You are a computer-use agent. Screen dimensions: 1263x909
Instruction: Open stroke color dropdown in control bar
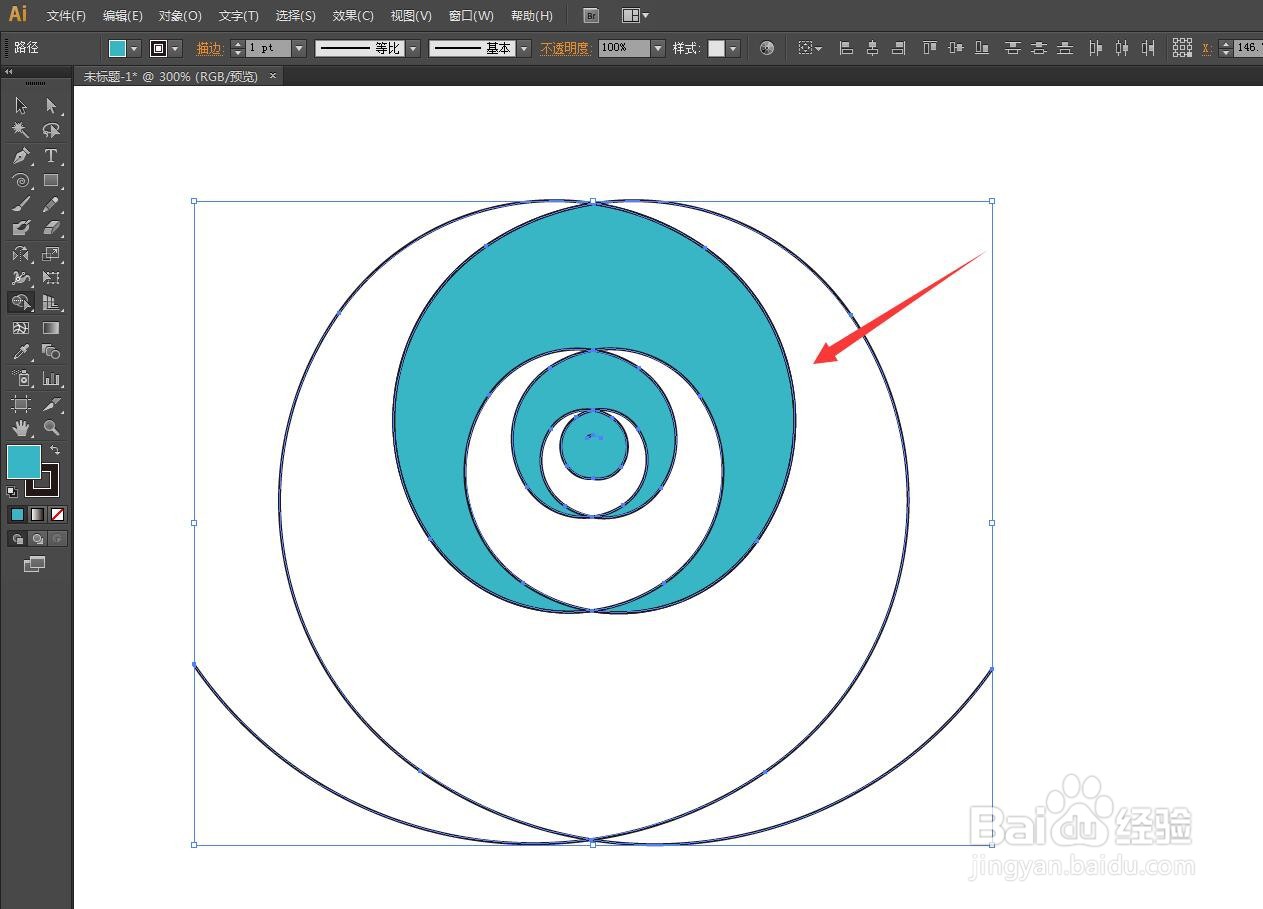176,48
